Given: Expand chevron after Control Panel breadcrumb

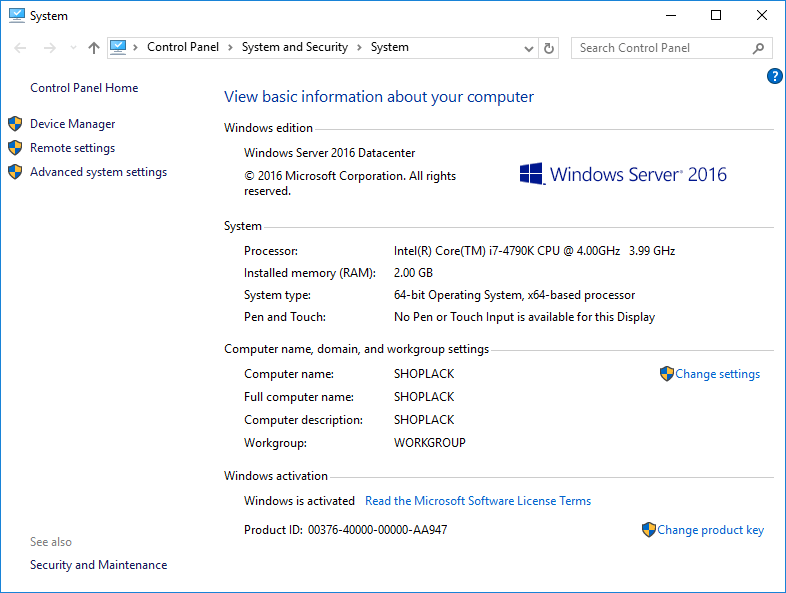Looking at the screenshot, I should pos(230,48).
